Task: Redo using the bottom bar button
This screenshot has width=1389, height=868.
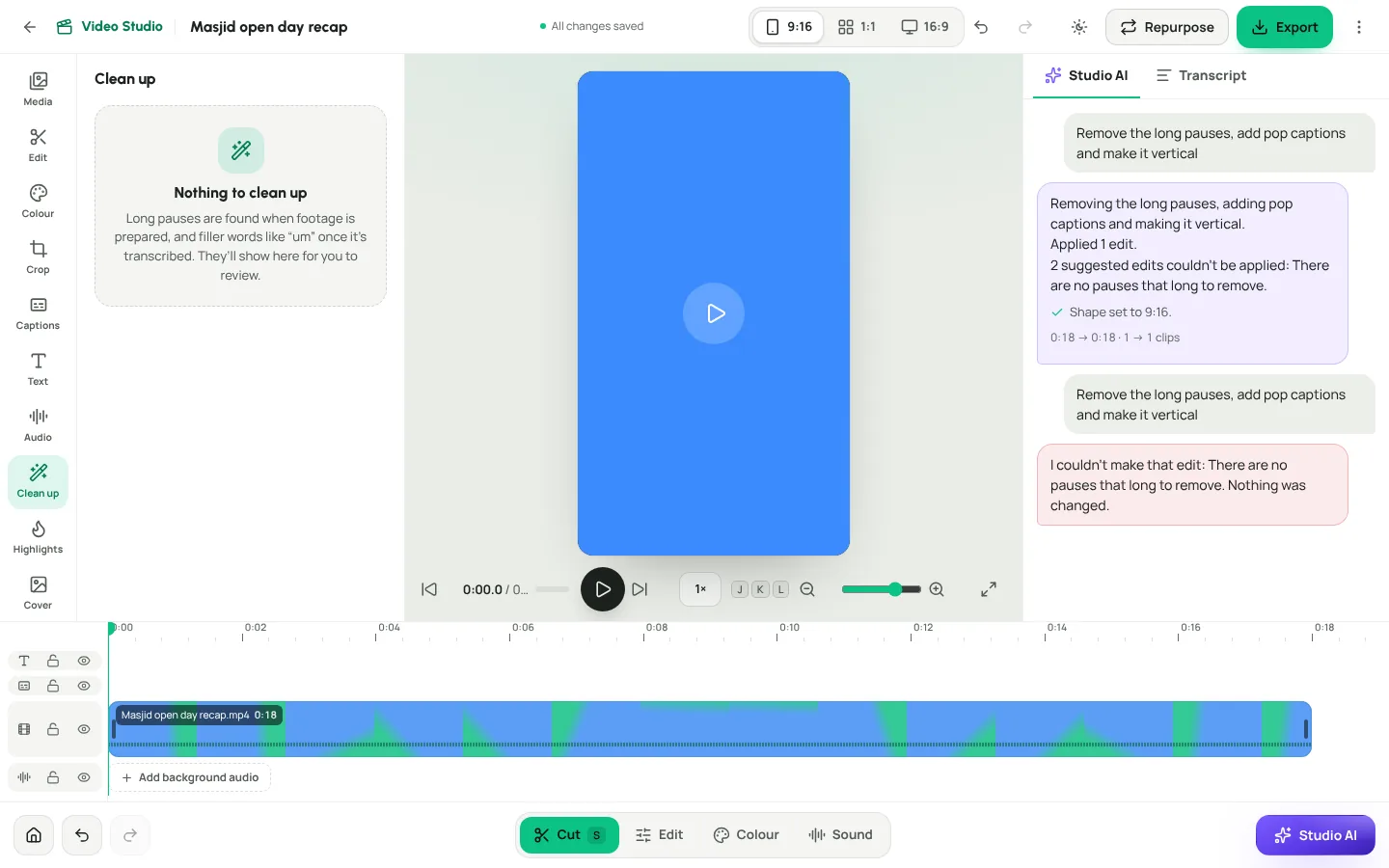Action: pyautogui.click(x=130, y=835)
